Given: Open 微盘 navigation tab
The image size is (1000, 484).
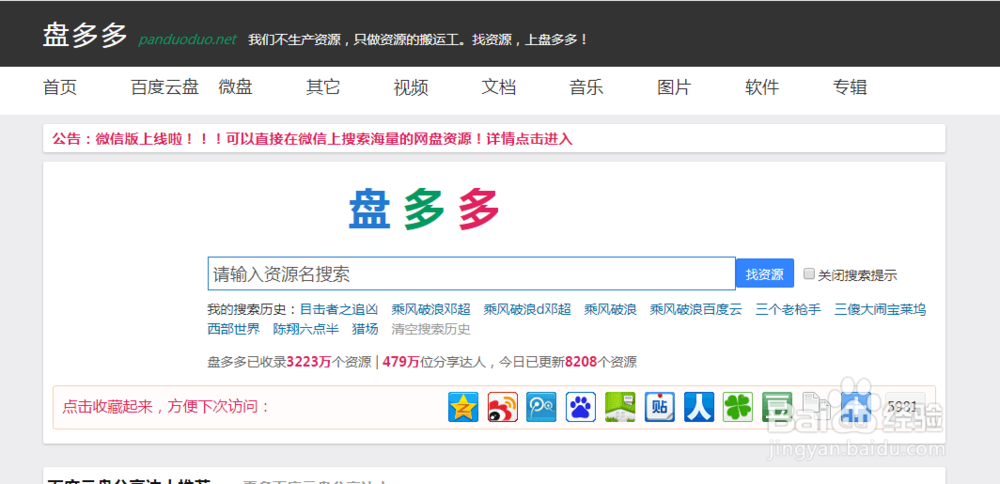Looking at the screenshot, I should [x=235, y=87].
